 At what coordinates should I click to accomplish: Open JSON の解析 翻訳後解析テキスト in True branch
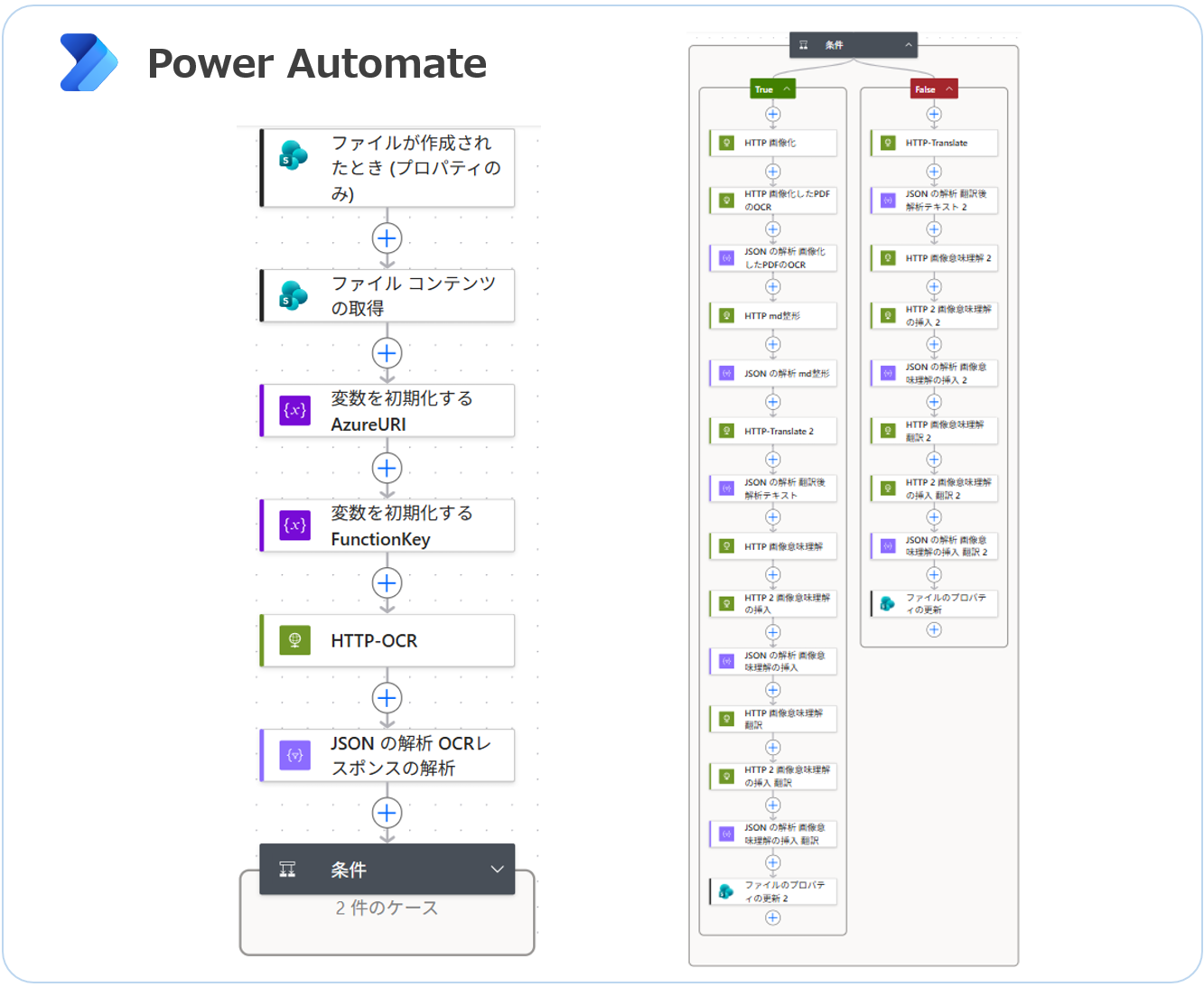pyautogui.click(x=773, y=489)
